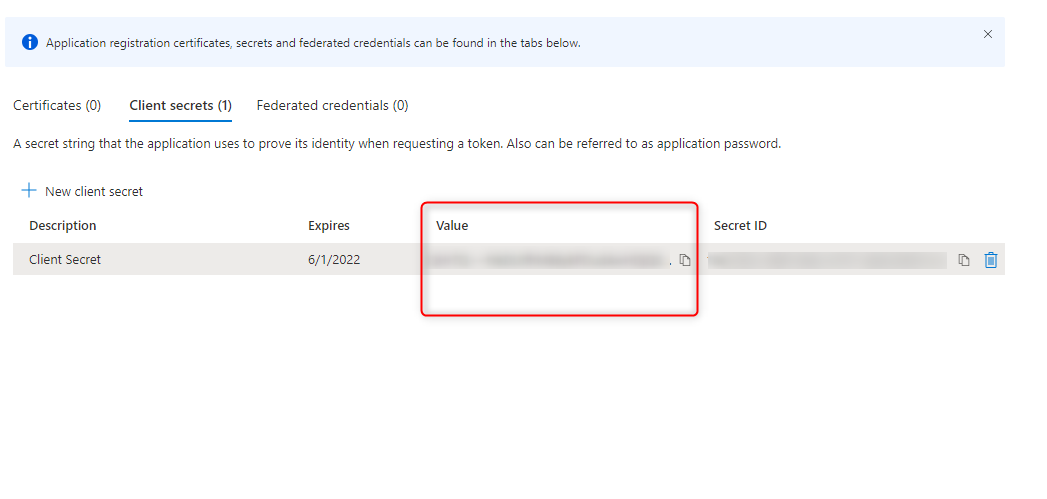Switch to the Certificates tab
1047x499 pixels.
(x=57, y=105)
